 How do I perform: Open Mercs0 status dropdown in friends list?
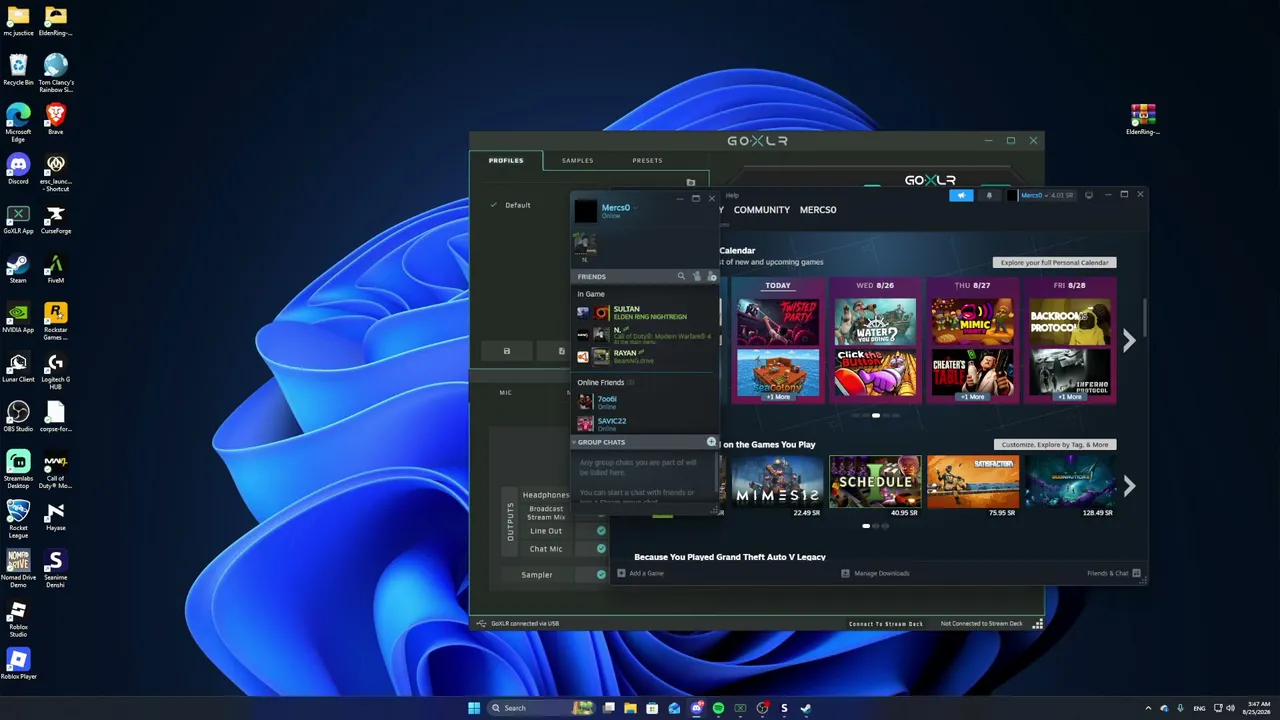(x=634, y=208)
